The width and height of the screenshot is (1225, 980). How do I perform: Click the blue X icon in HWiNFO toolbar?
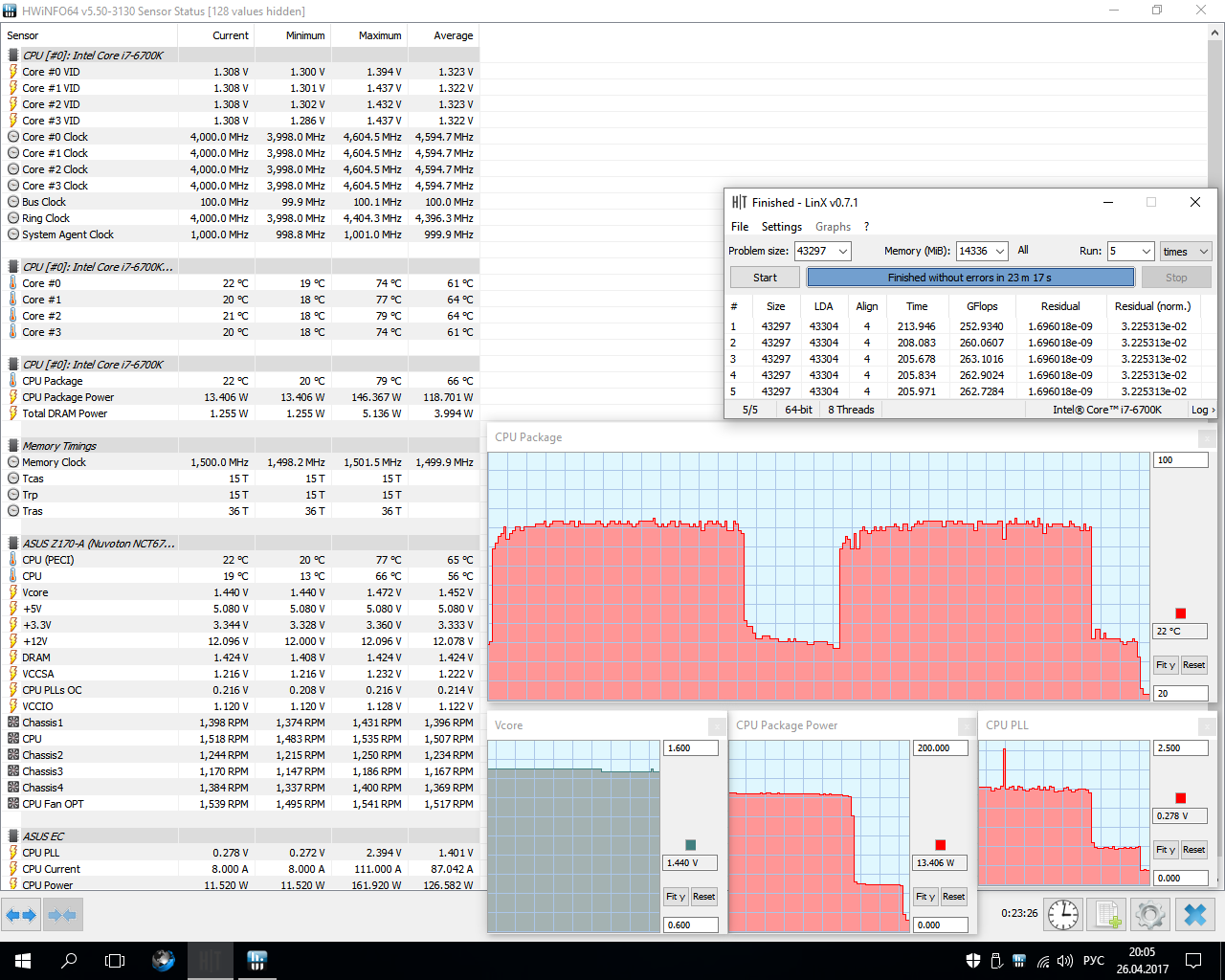(1195, 914)
